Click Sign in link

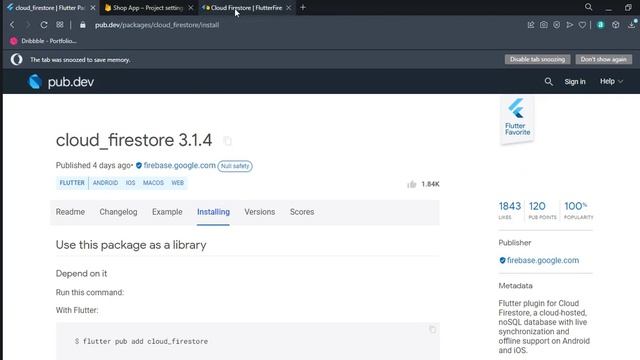tap(575, 82)
